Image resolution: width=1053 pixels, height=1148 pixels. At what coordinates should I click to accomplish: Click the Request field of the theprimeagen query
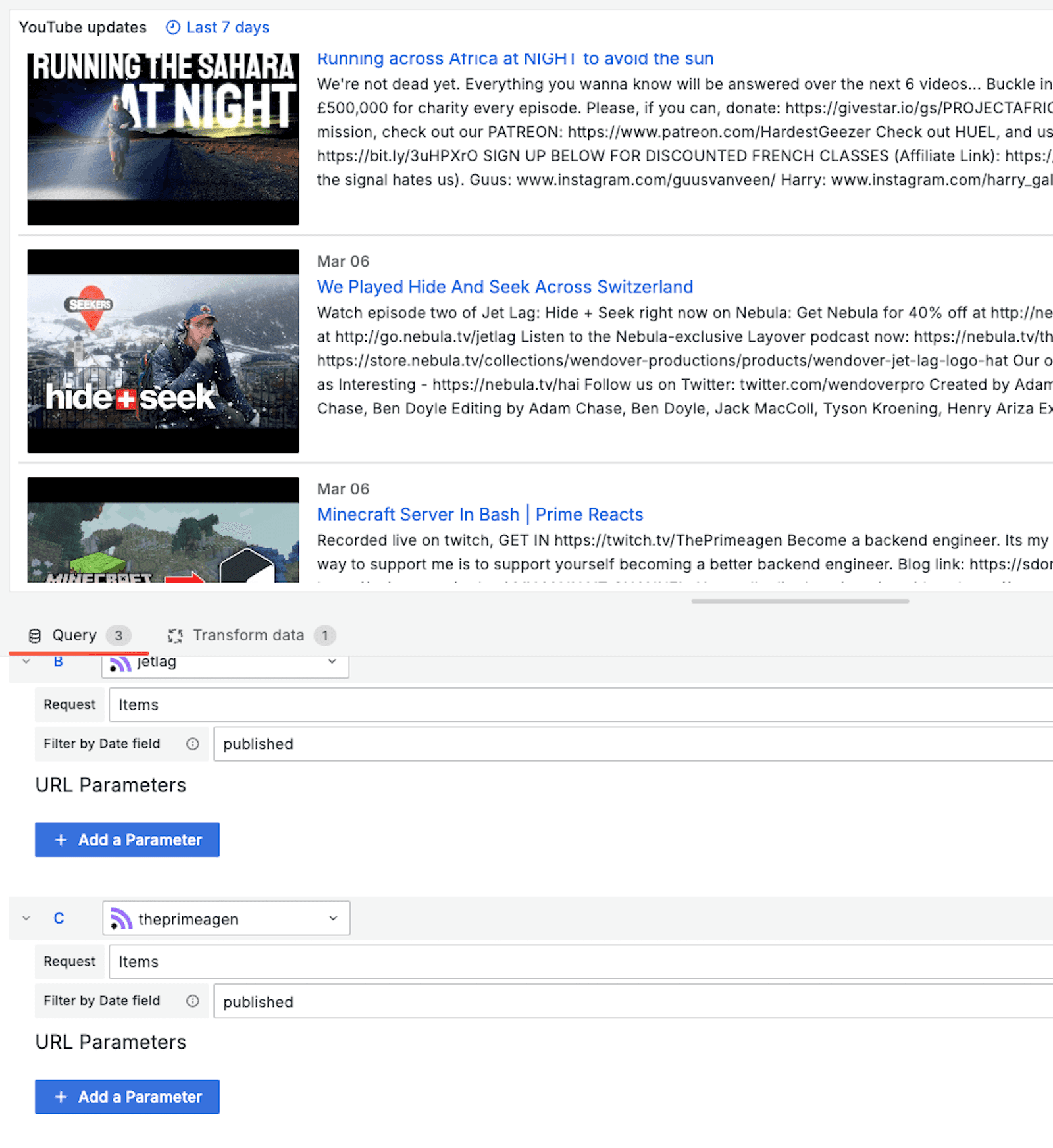tap(580, 962)
